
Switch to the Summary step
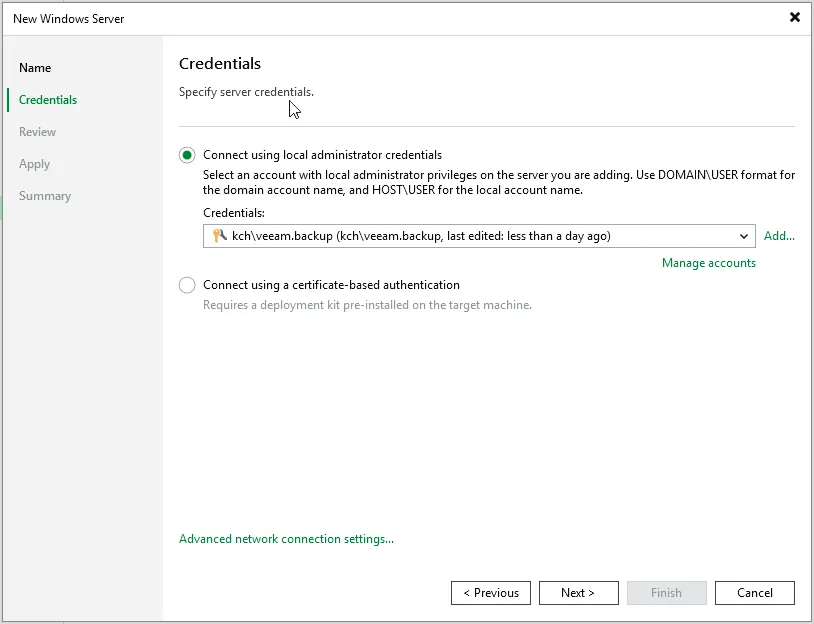point(45,196)
